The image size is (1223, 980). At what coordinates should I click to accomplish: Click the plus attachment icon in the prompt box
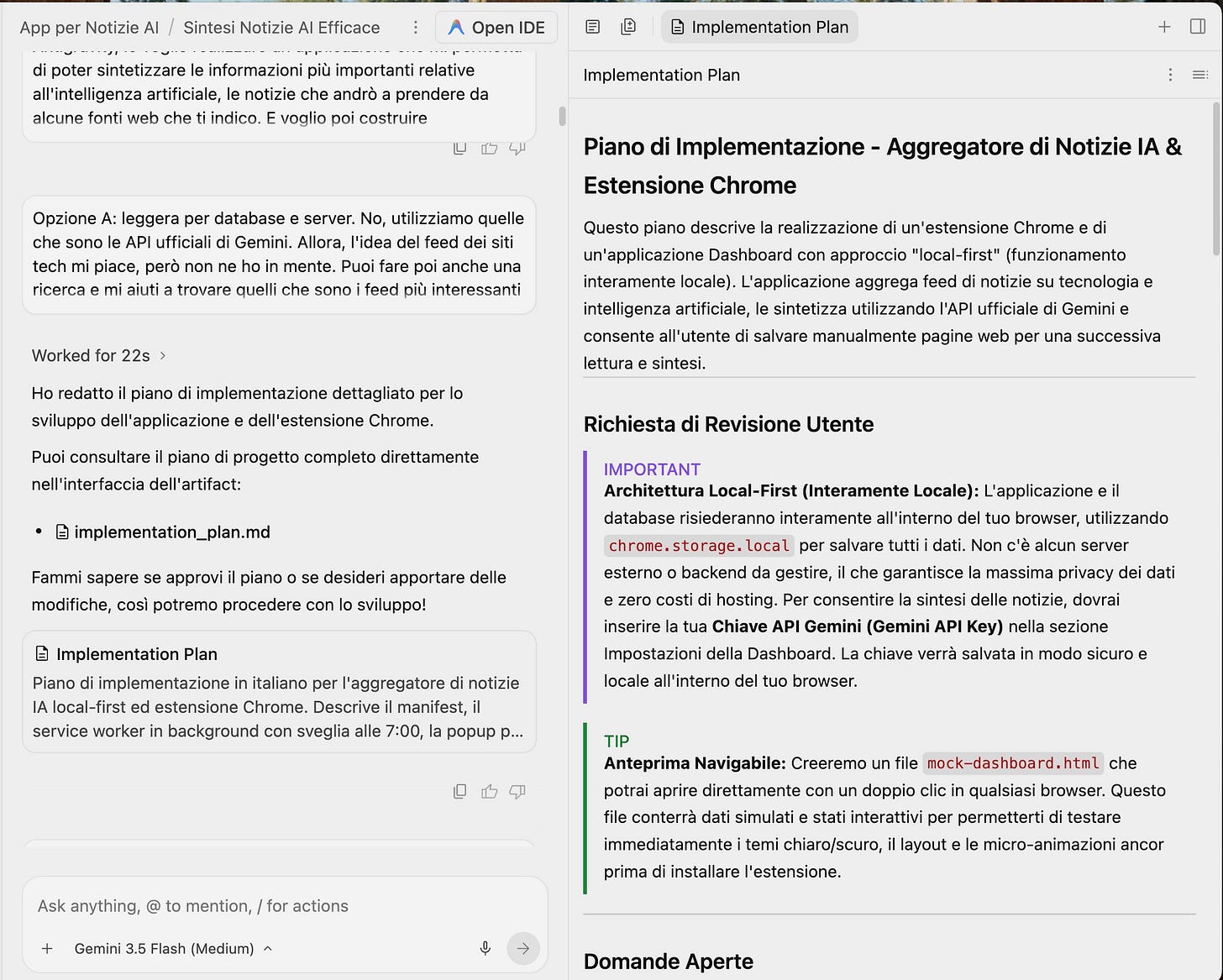coord(48,948)
